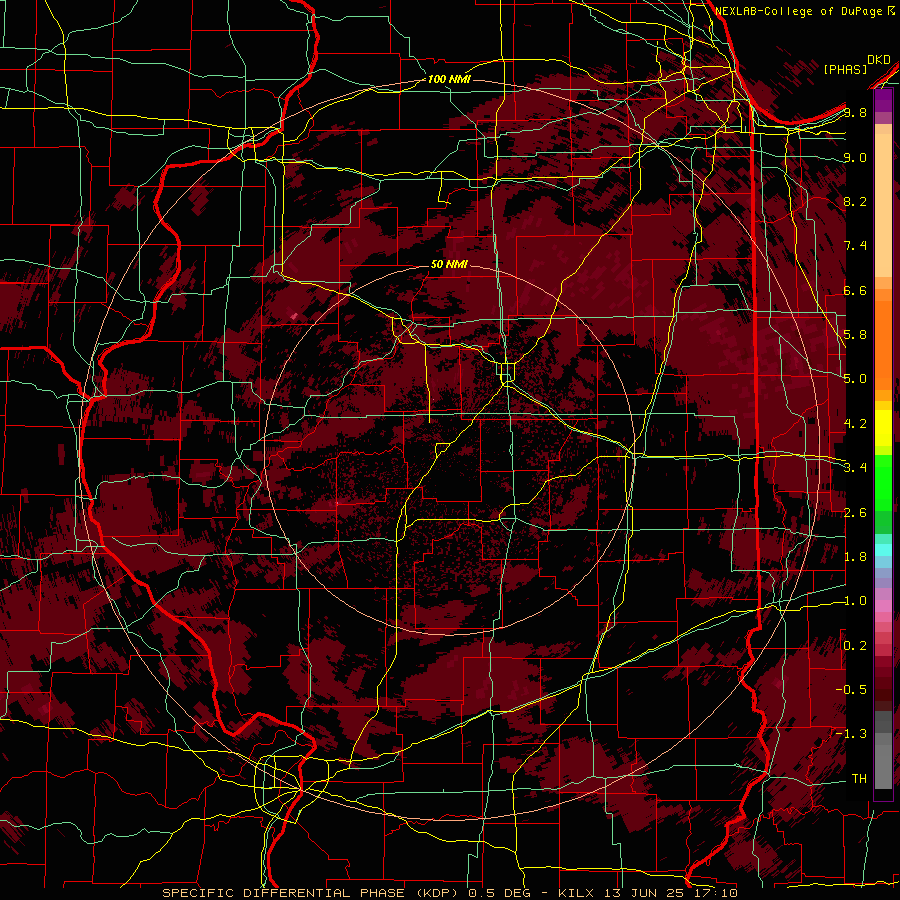Image resolution: width=900 pixels, height=900 pixels.
Task: Click 'SPECIFIC DIFFERENTIAL PHASE (KDP)' in the caption
Action: click(x=309, y=893)
